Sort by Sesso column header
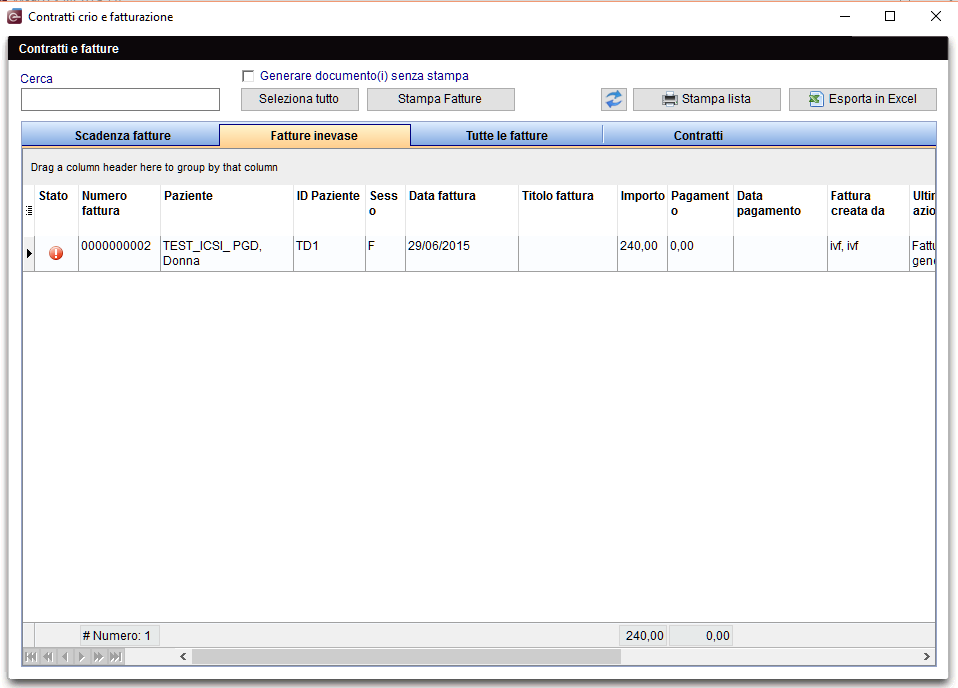The image size is (958, 688). (385, 210)
